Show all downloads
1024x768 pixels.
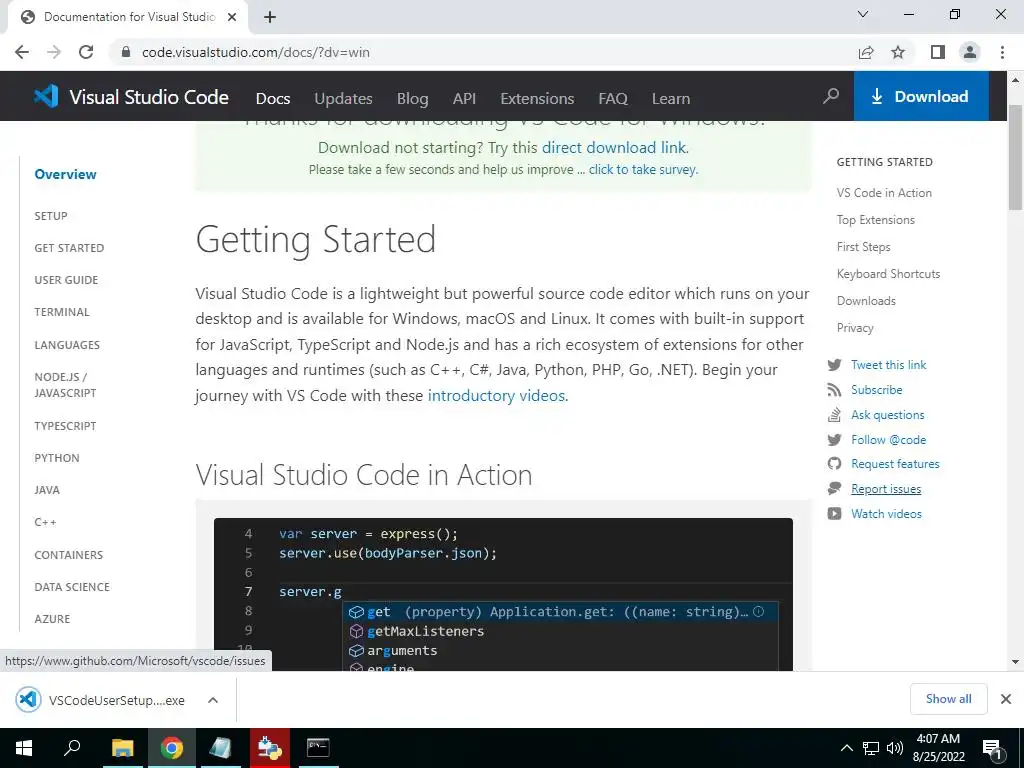pyautogui.click(x=948, y=699)
